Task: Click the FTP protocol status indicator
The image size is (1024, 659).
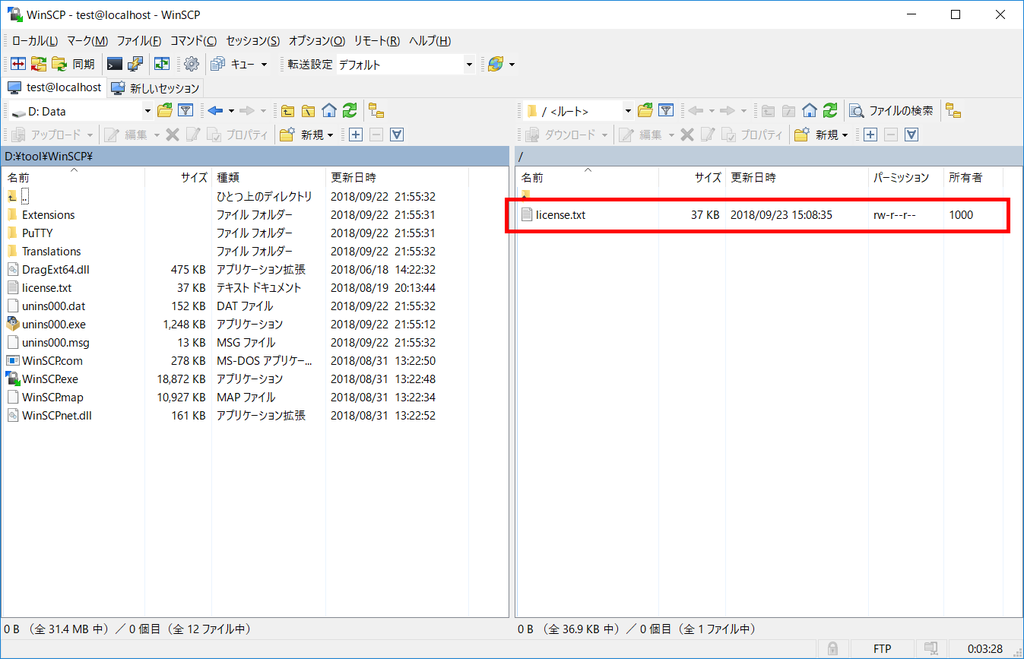Action: point(882,649)
